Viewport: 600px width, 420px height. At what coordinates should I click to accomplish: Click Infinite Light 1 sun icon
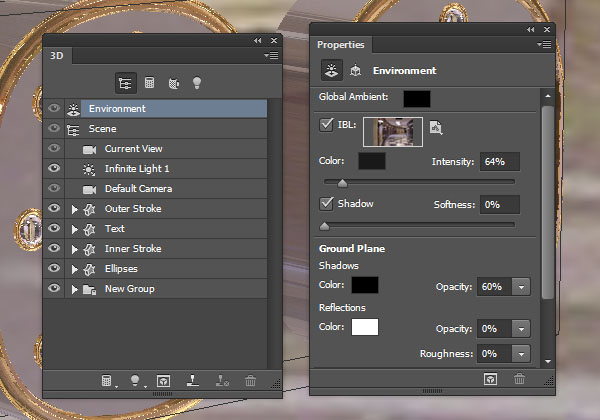[x=89, y=169]
